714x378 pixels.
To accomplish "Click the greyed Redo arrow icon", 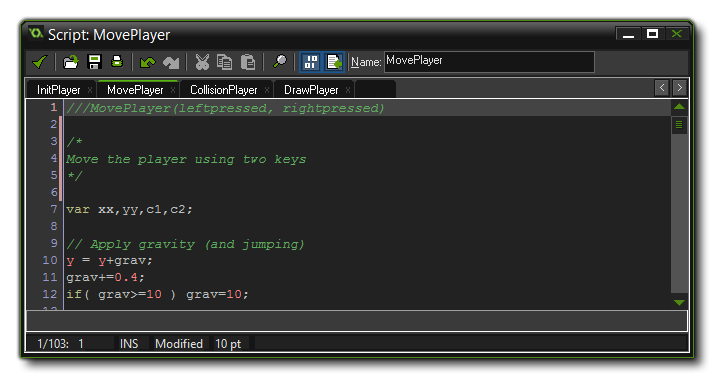I will [x=171, y=62].
